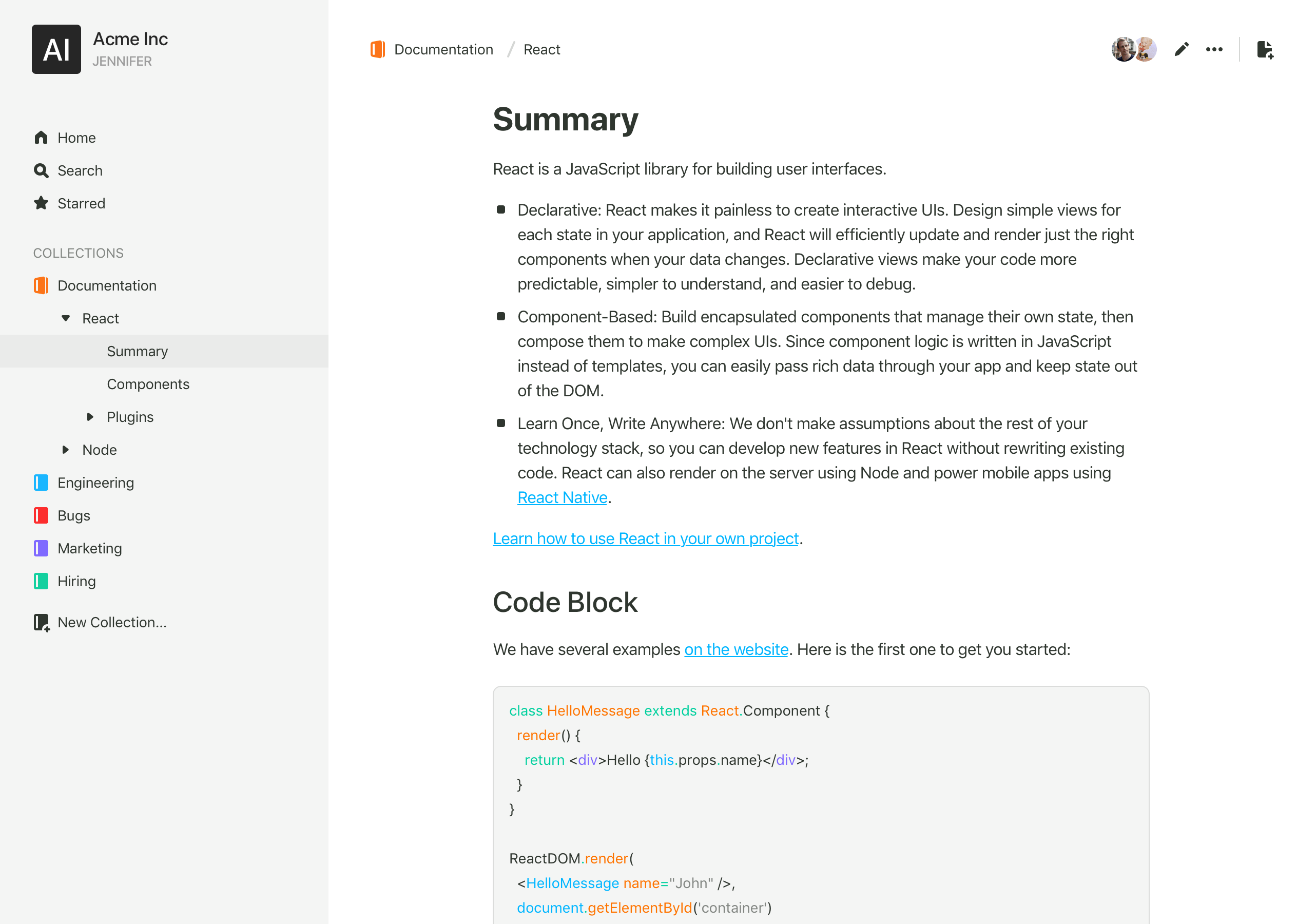1316x924 pixels.
Task: Open Starred documents via star icon
Action: [41, 203]
